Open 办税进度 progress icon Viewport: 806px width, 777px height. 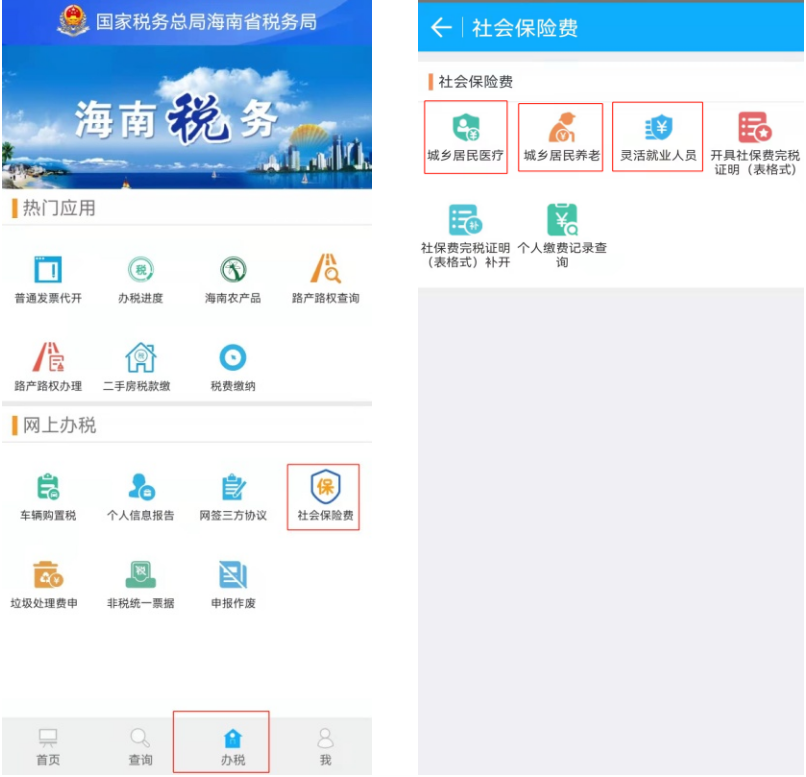[140, 269]
